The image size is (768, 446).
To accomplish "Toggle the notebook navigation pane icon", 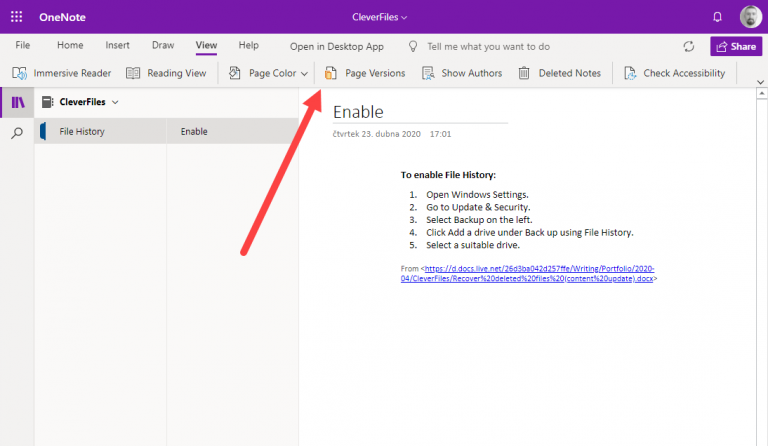I will pos(17,102).
